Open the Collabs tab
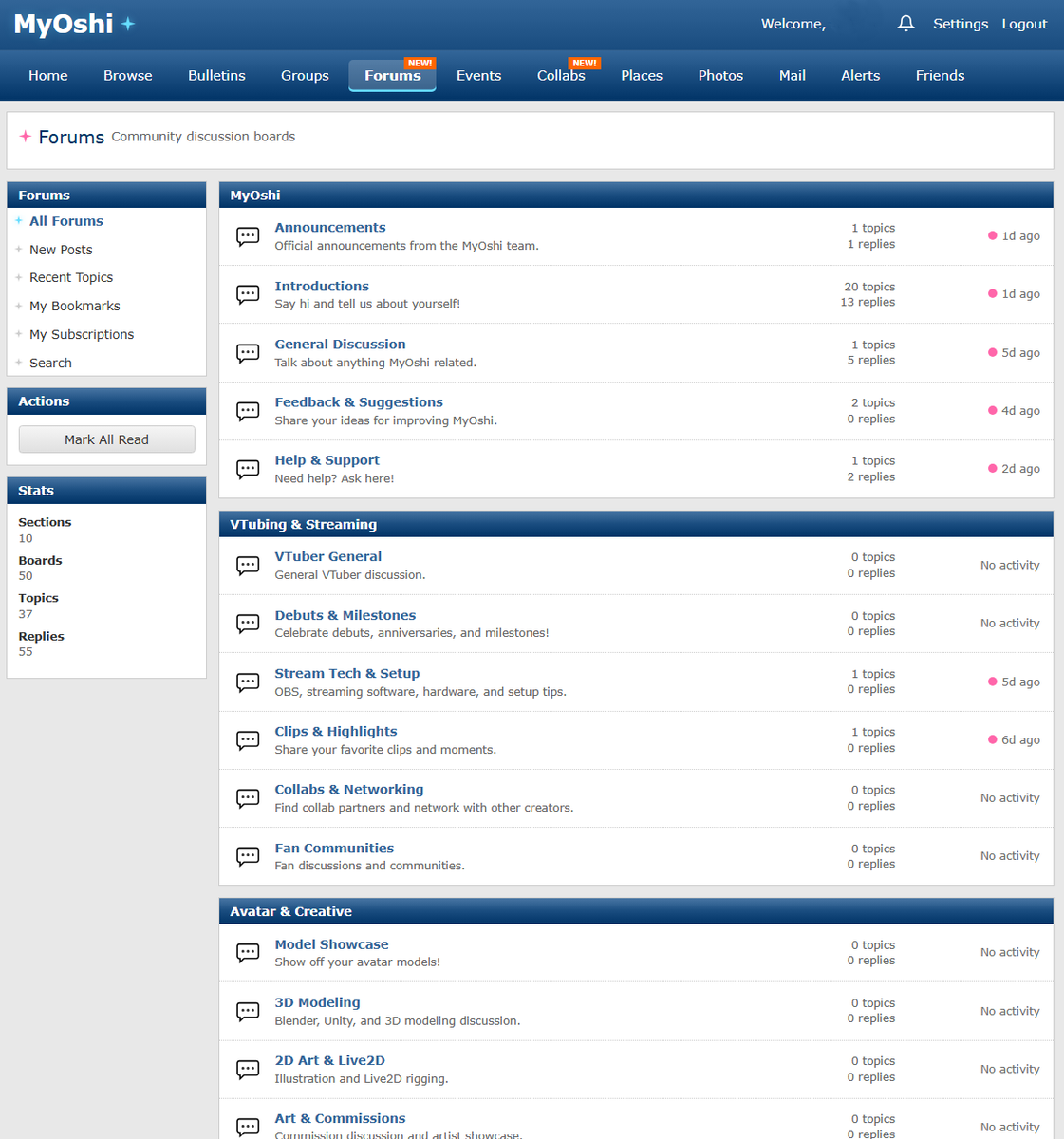 click(x=561, y=76)
